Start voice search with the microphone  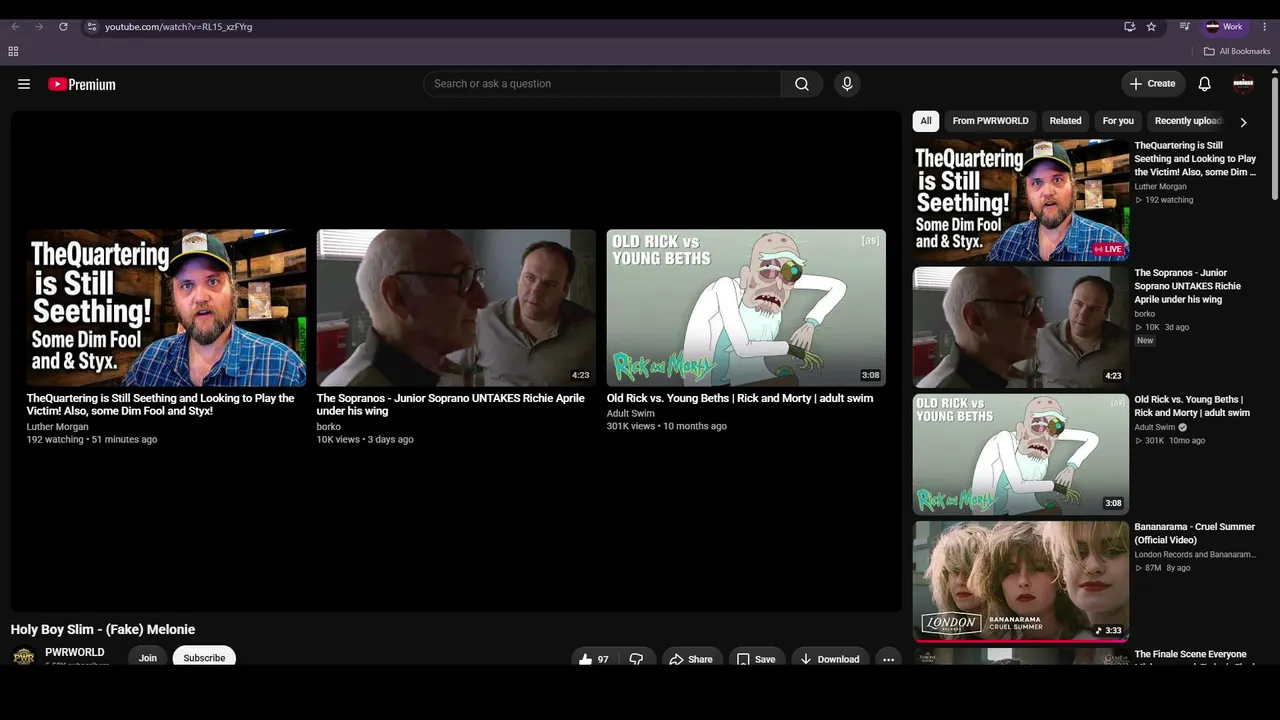point(847,84)
